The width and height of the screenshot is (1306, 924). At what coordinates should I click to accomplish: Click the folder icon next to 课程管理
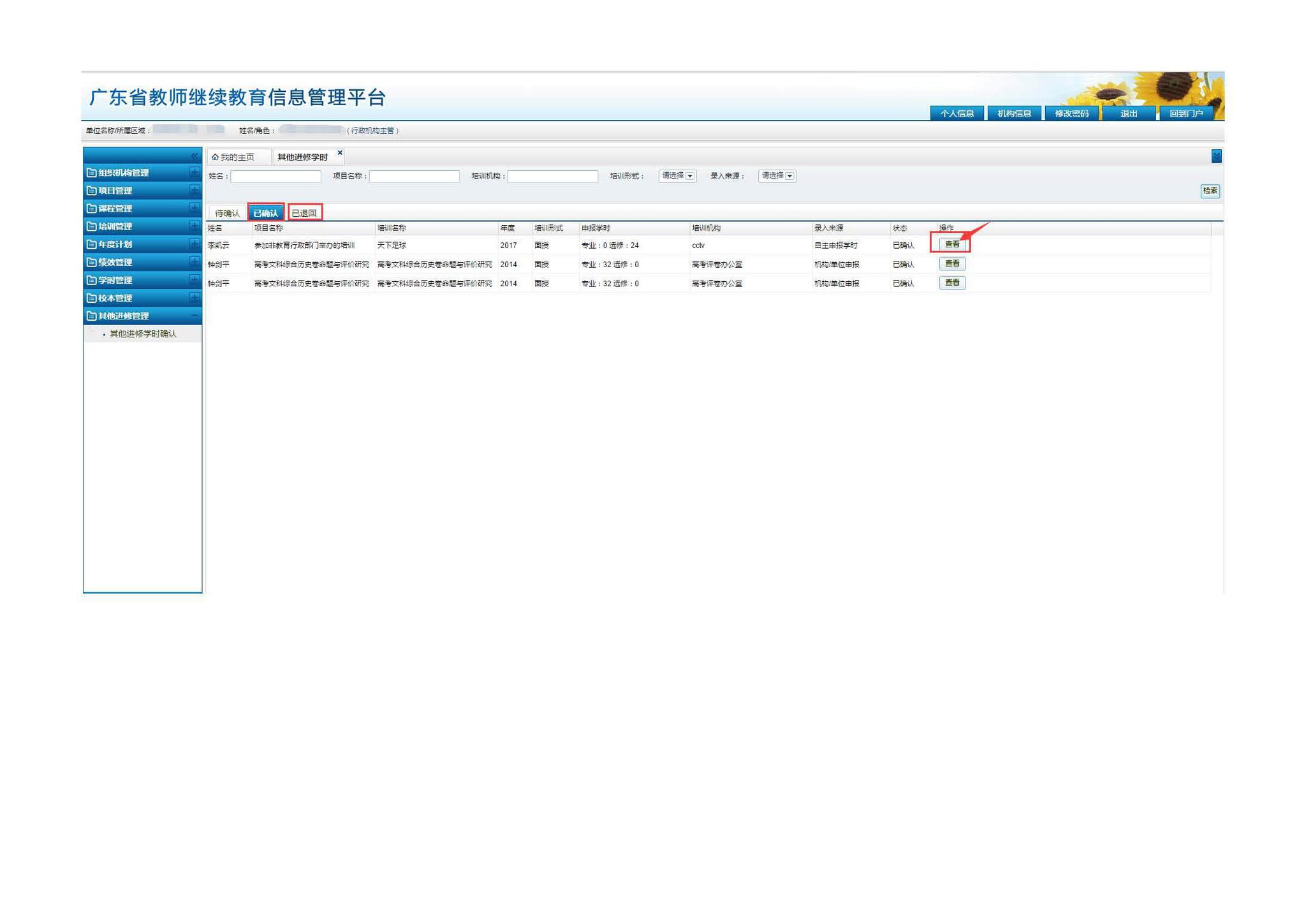point(91,209)
